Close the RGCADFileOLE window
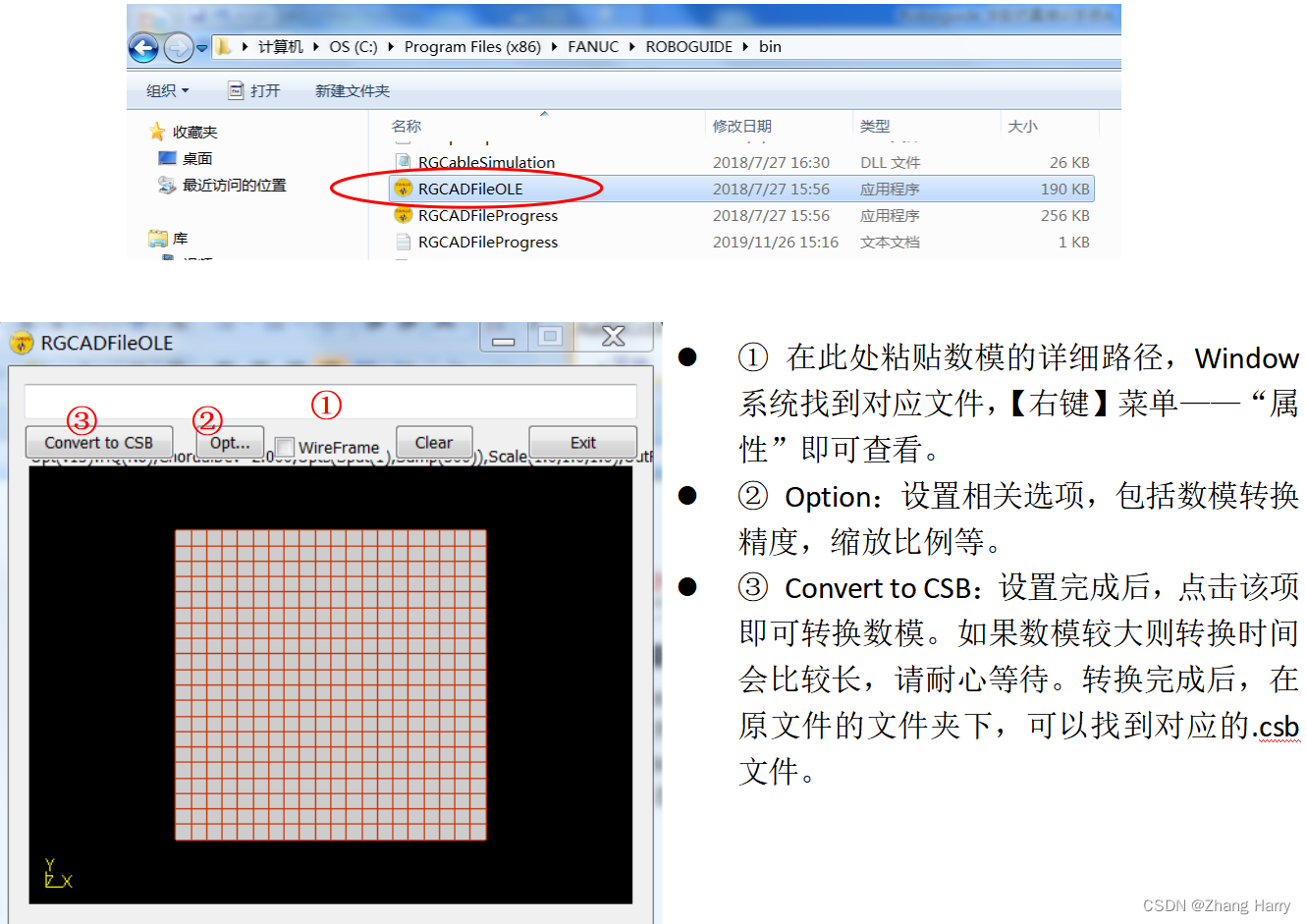 (614, 337)
